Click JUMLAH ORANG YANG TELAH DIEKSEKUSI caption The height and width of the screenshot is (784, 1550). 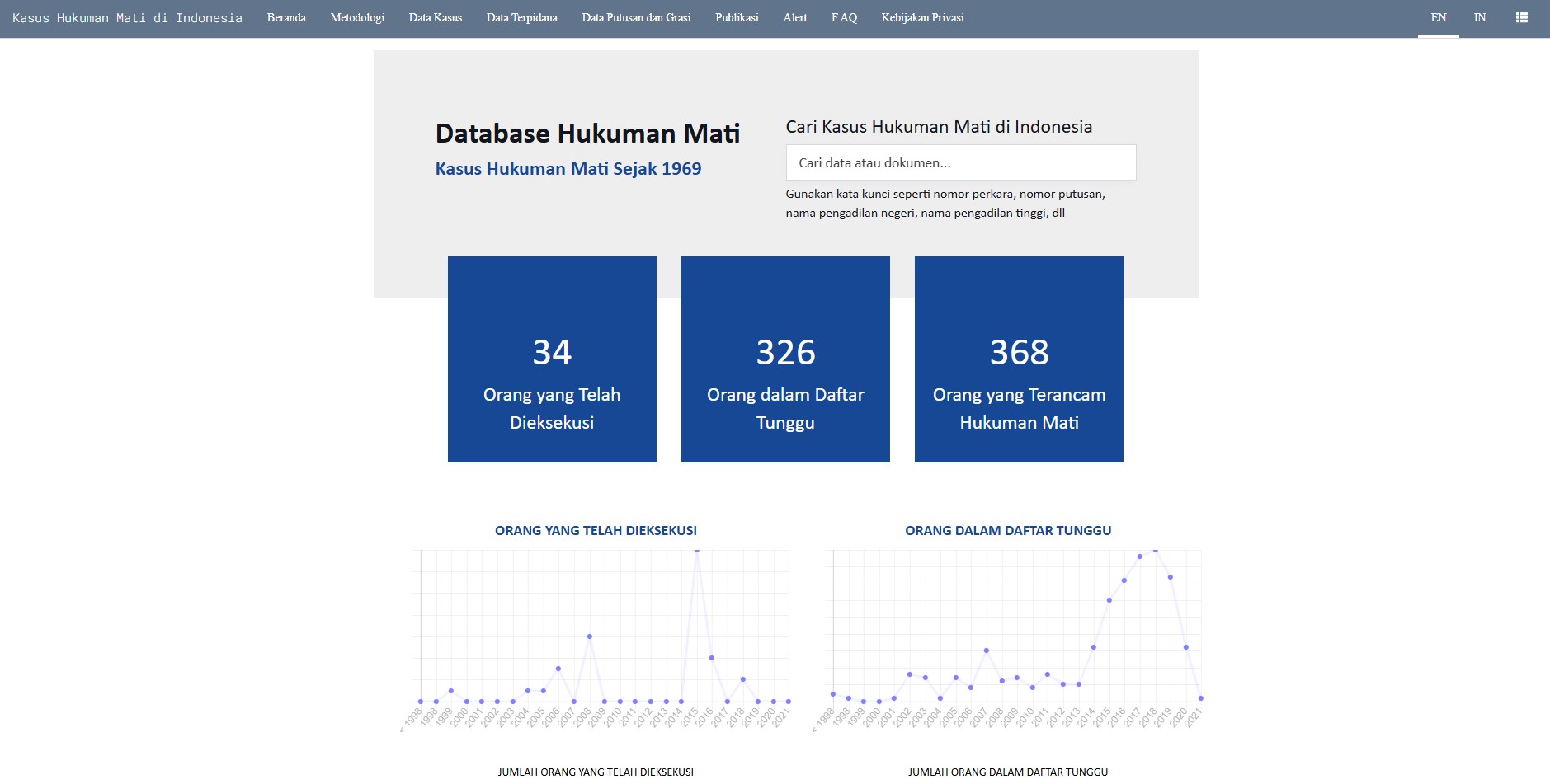coord(596,772)
